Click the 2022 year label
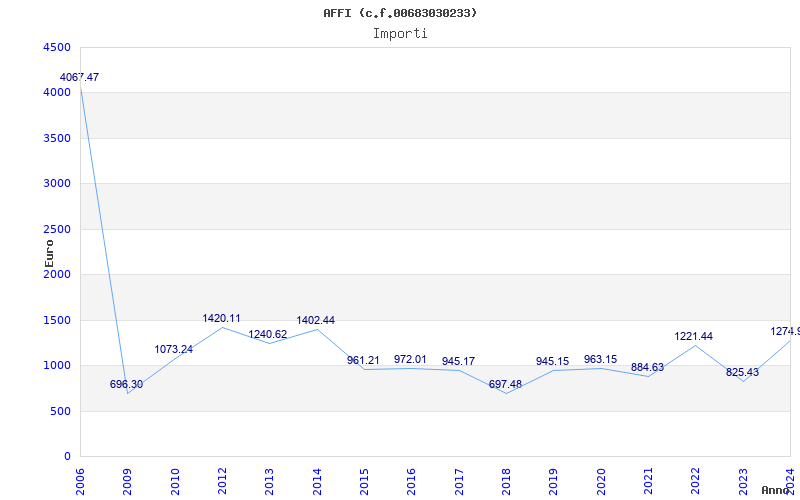 point(695,482)
